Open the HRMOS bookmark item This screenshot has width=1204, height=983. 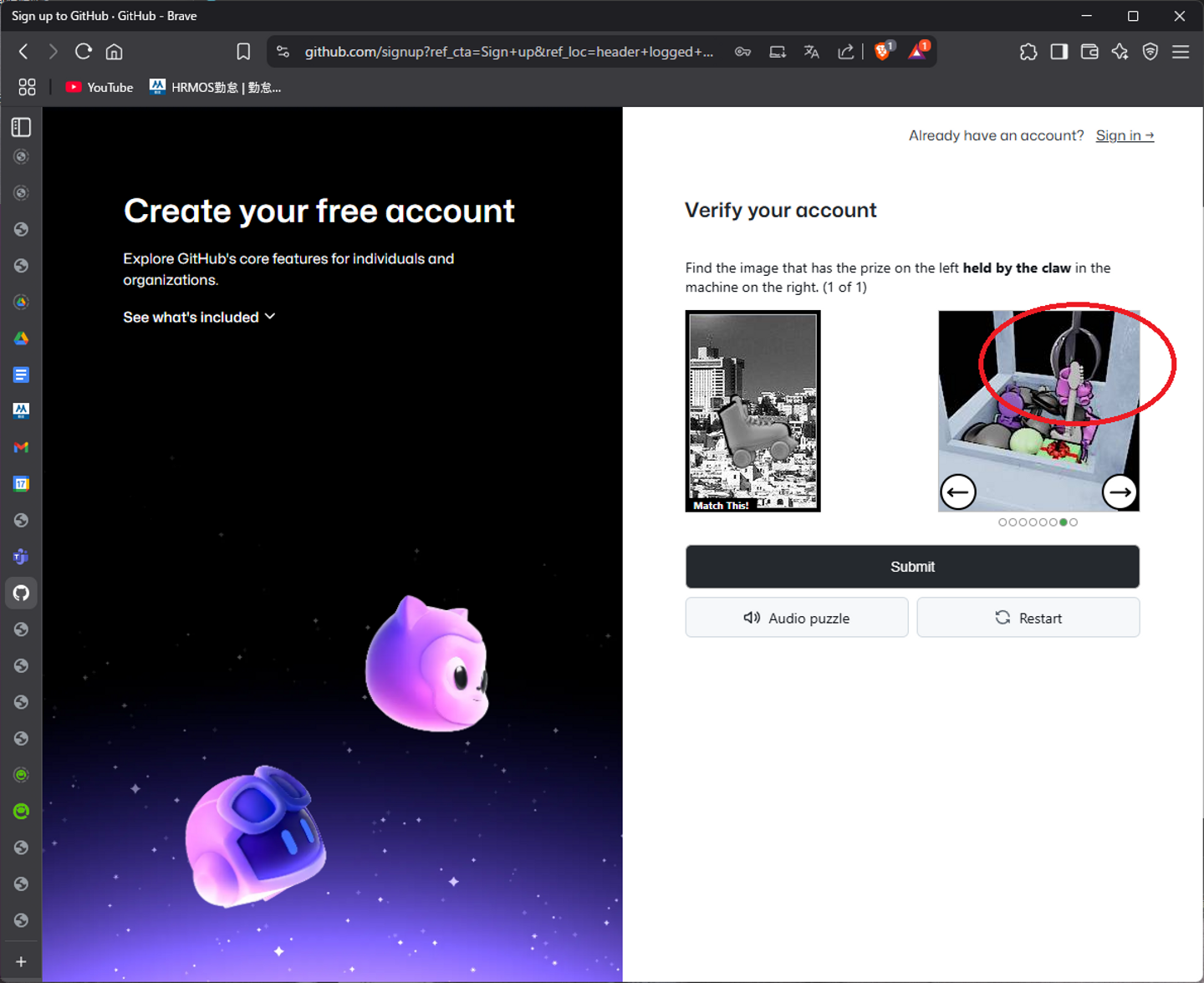216,87
